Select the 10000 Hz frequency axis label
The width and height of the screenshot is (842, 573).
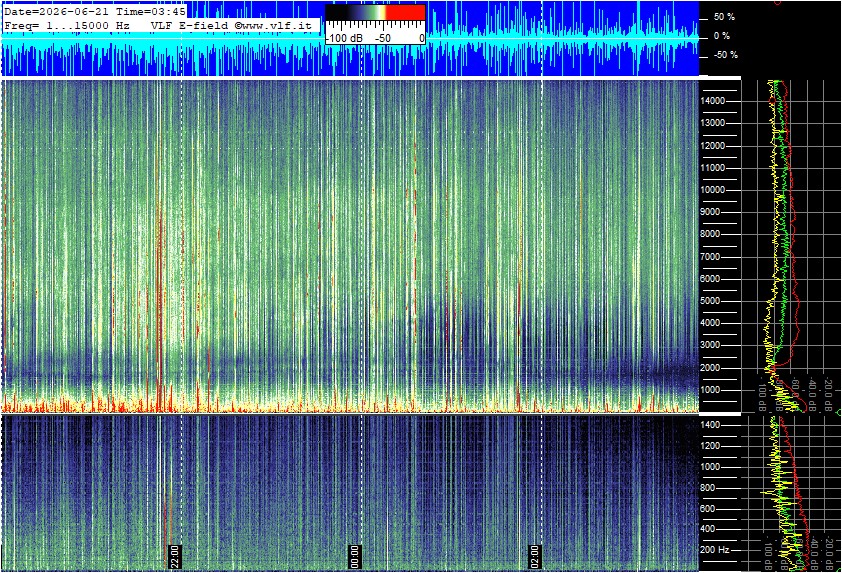tap(713, 190)
